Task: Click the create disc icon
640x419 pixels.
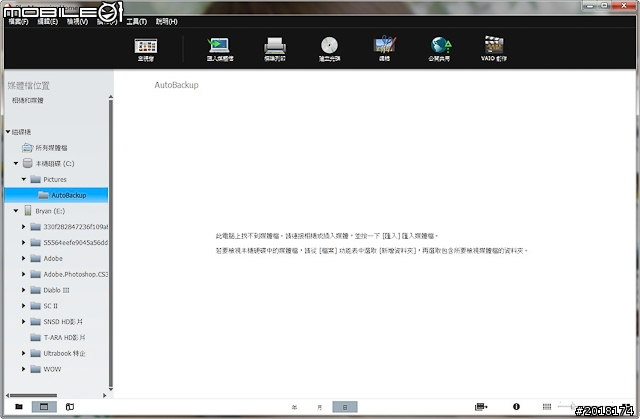Action: click(329, 45)
